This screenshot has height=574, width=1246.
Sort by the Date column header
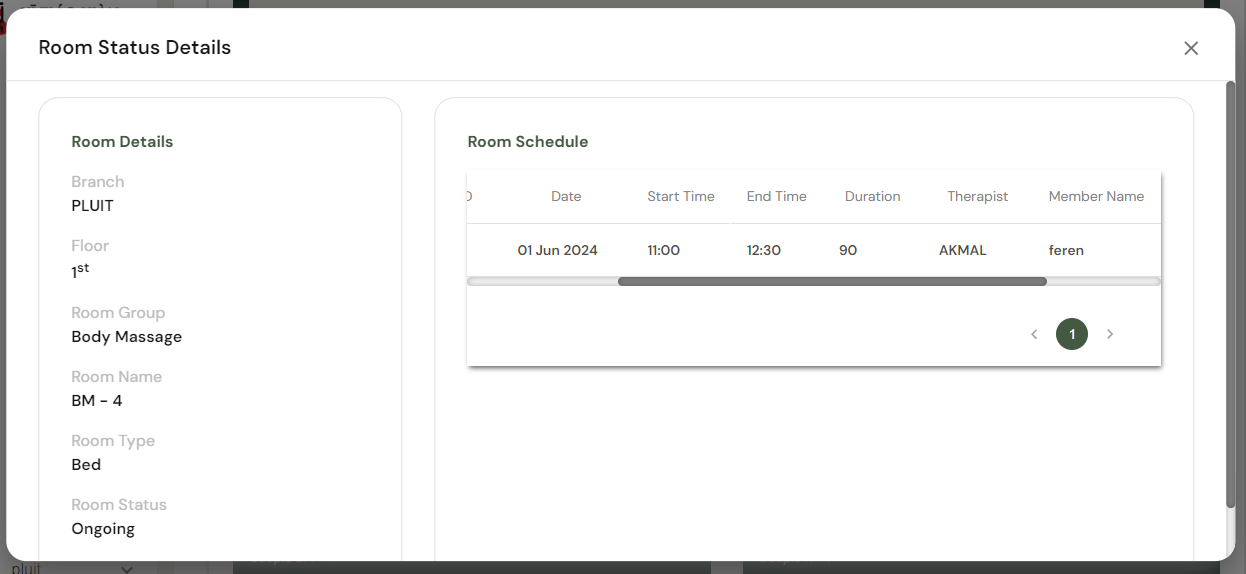point(566,197)
